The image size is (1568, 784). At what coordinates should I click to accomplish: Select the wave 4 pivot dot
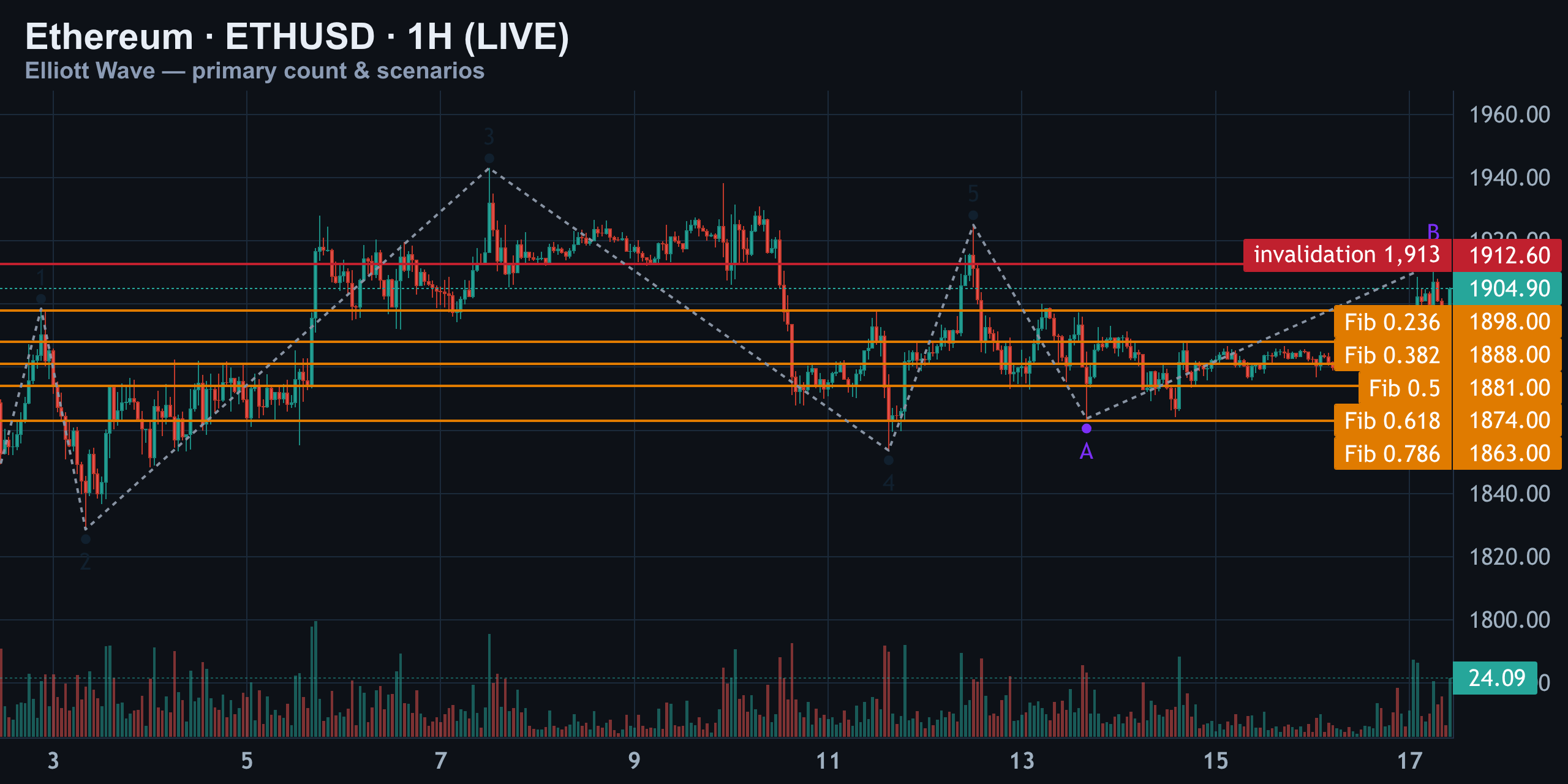pyautogui.click(x=889, y=460)
